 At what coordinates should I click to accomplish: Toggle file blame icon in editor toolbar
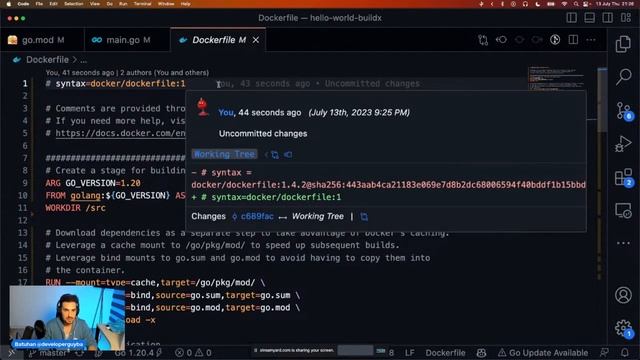click(x=555, y=40)
